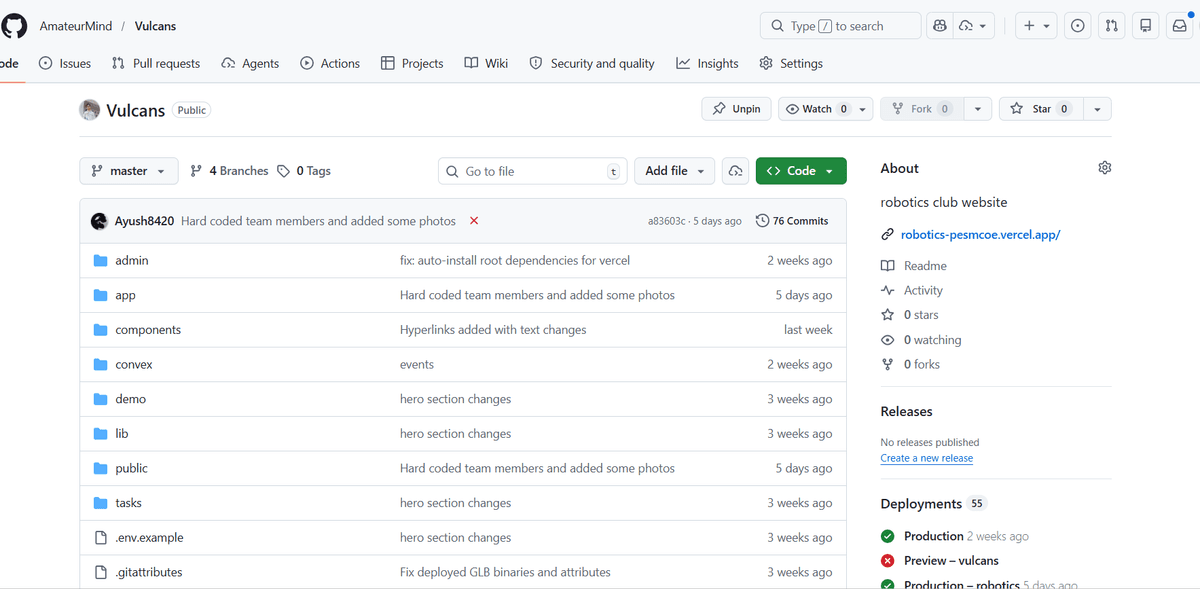Open the Wiki tab
The image size is (1200, 589).
tap(486, 63)
